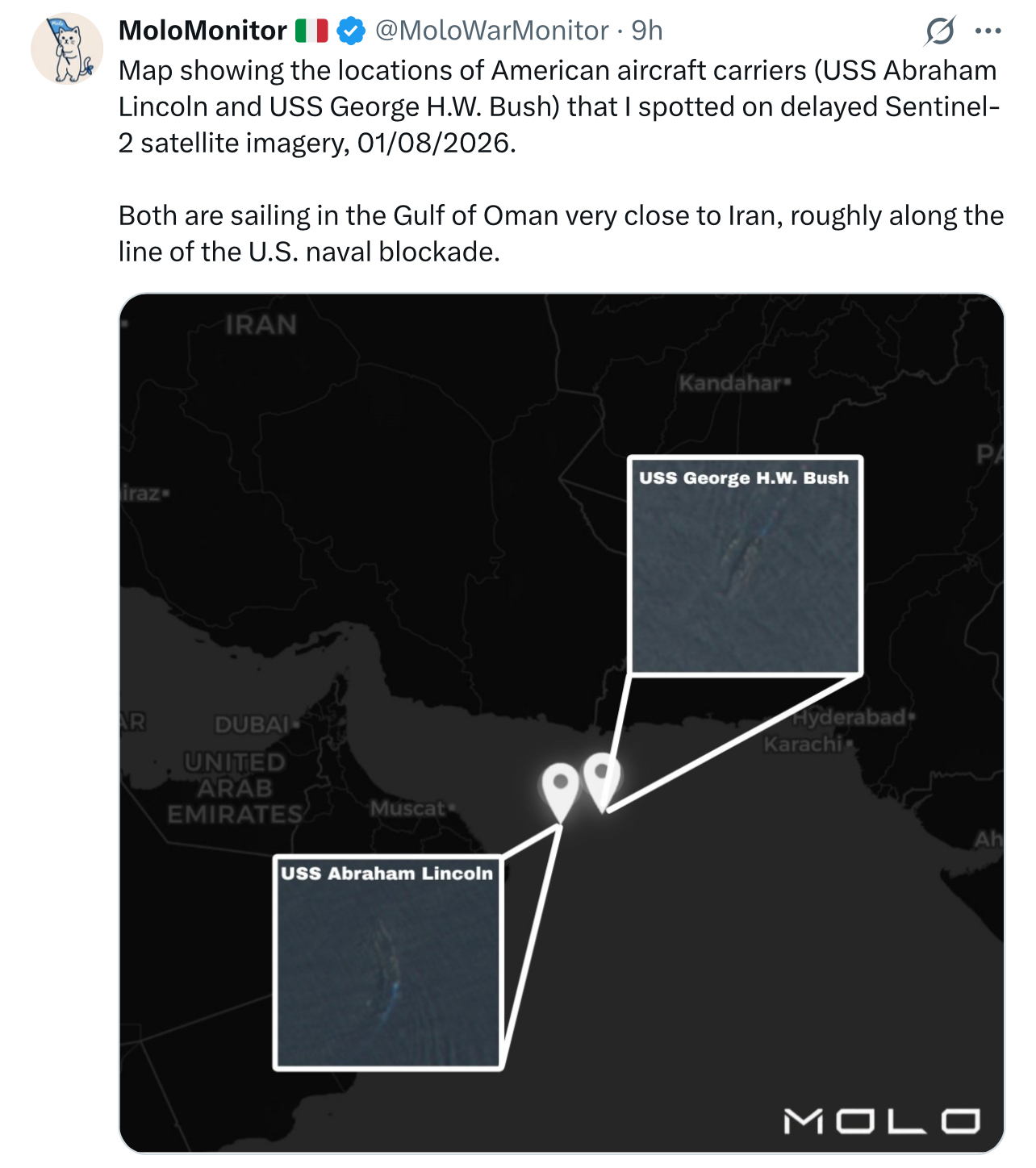Click the blue verified checkmark badge
1036x1168 pixels.
click(x=350, y=31)
